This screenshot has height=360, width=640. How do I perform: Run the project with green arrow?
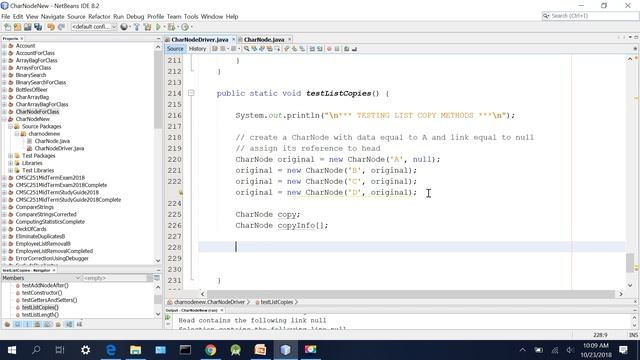158,27
